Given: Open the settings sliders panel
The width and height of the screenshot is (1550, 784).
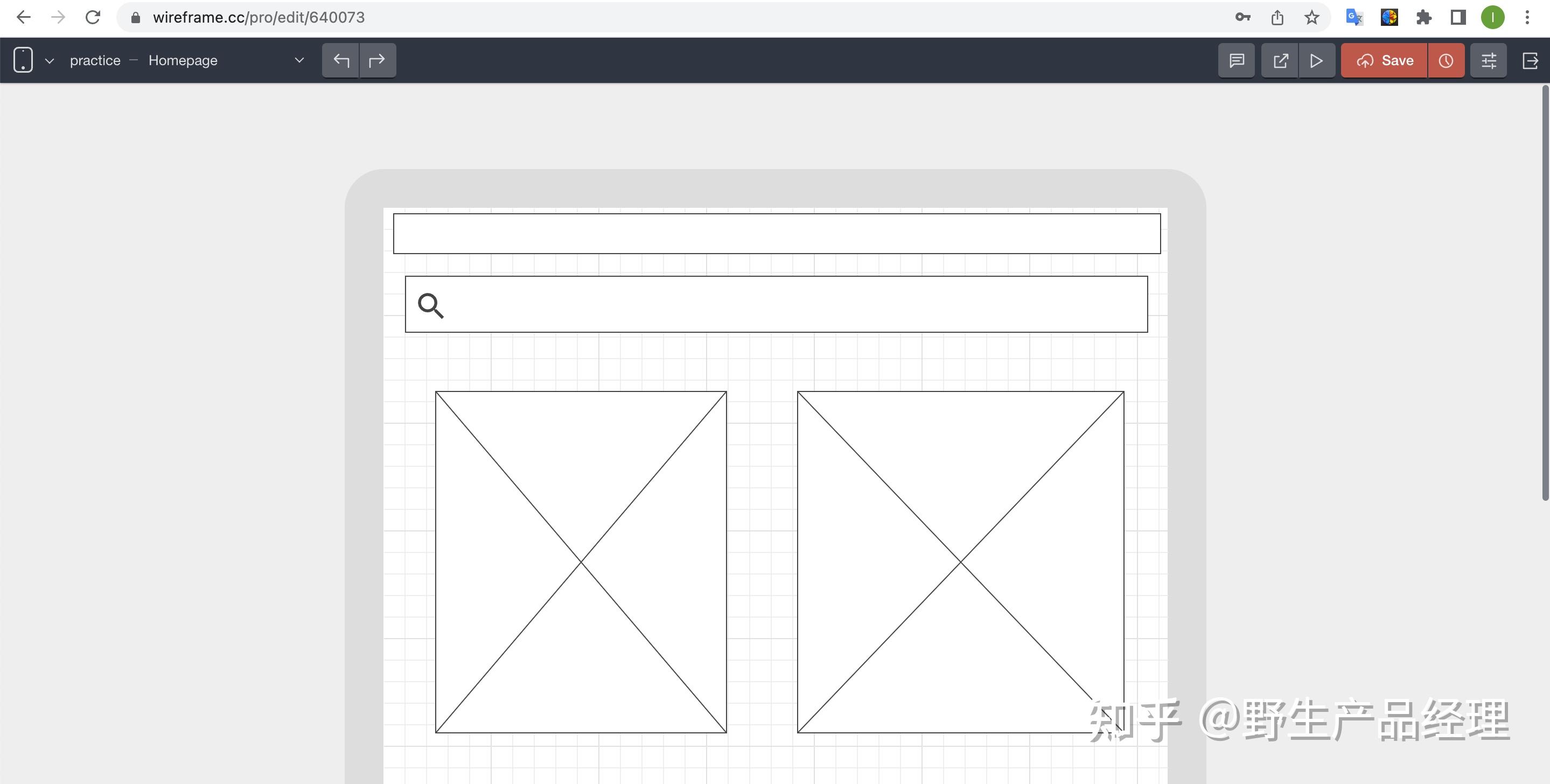Looking at the screenshot, I should (1489, 60).
